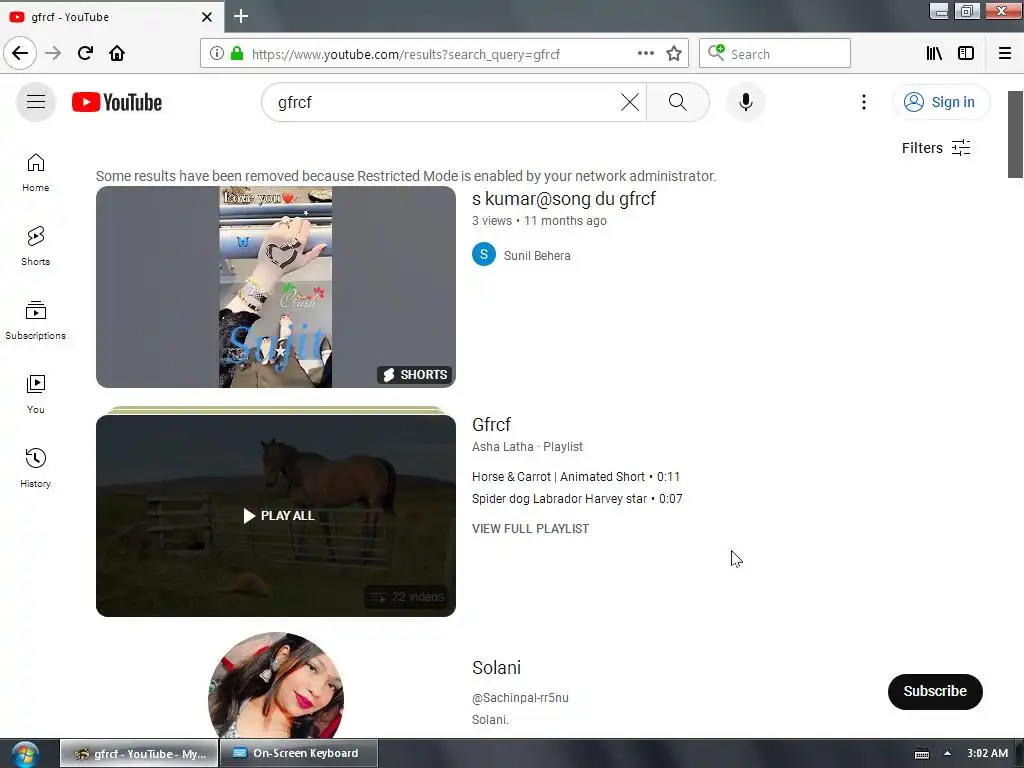Viewport: 1024px width, 768px height.
Task: Open the Gfrcf playlist title
Action: [491, 424]
